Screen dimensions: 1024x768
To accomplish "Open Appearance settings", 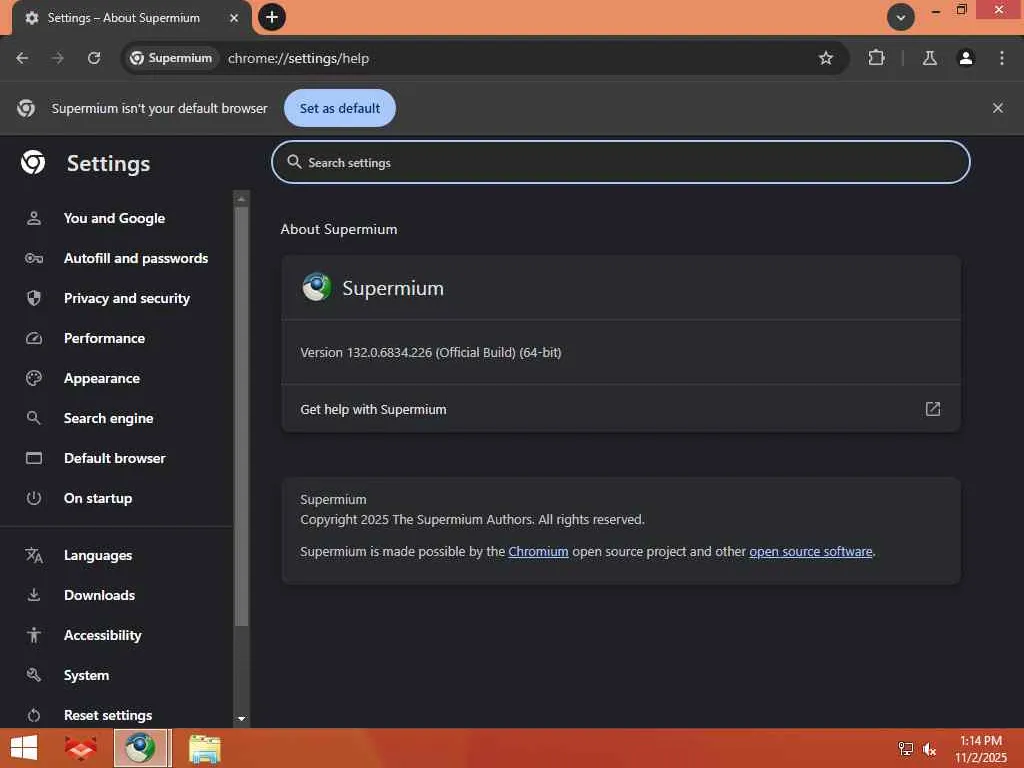I will [x=102, y=378].
